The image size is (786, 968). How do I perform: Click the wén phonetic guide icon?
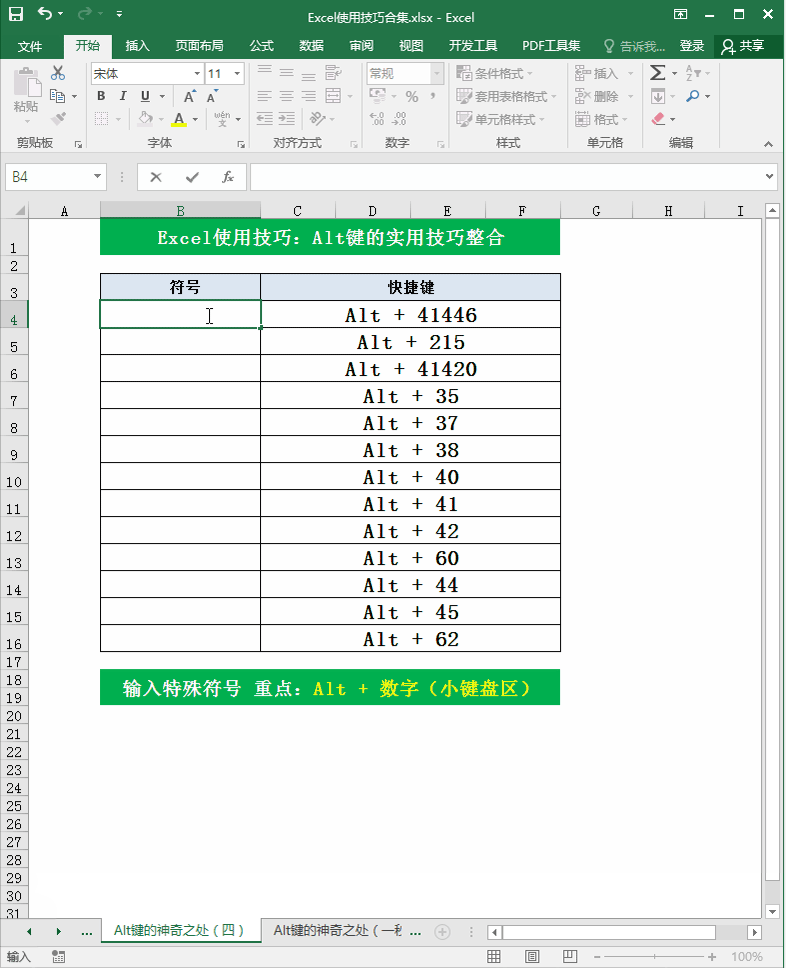[x=222, y=119]
